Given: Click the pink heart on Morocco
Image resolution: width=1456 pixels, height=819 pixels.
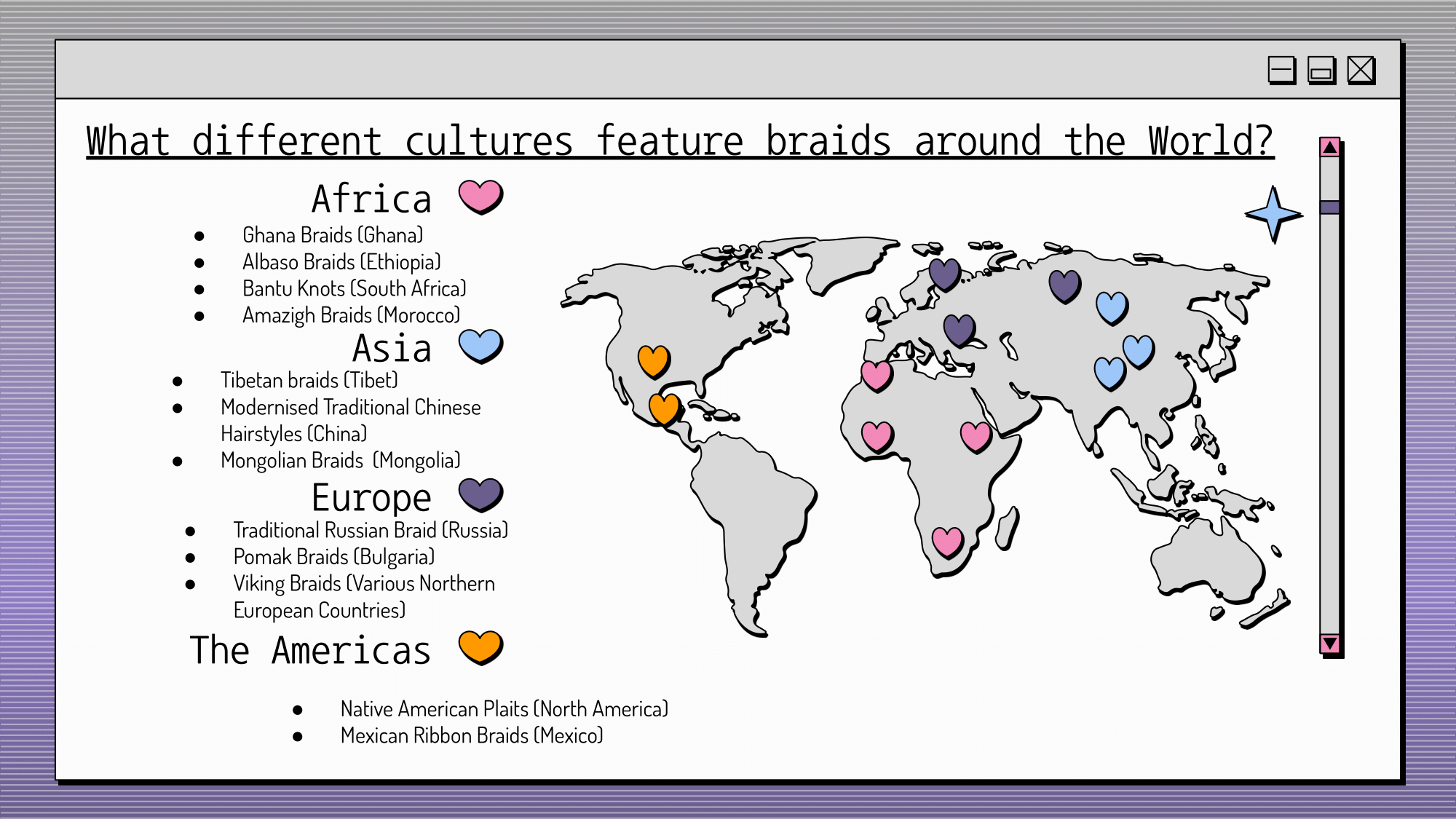Looking at the screenshot, I should click(877, 375).
